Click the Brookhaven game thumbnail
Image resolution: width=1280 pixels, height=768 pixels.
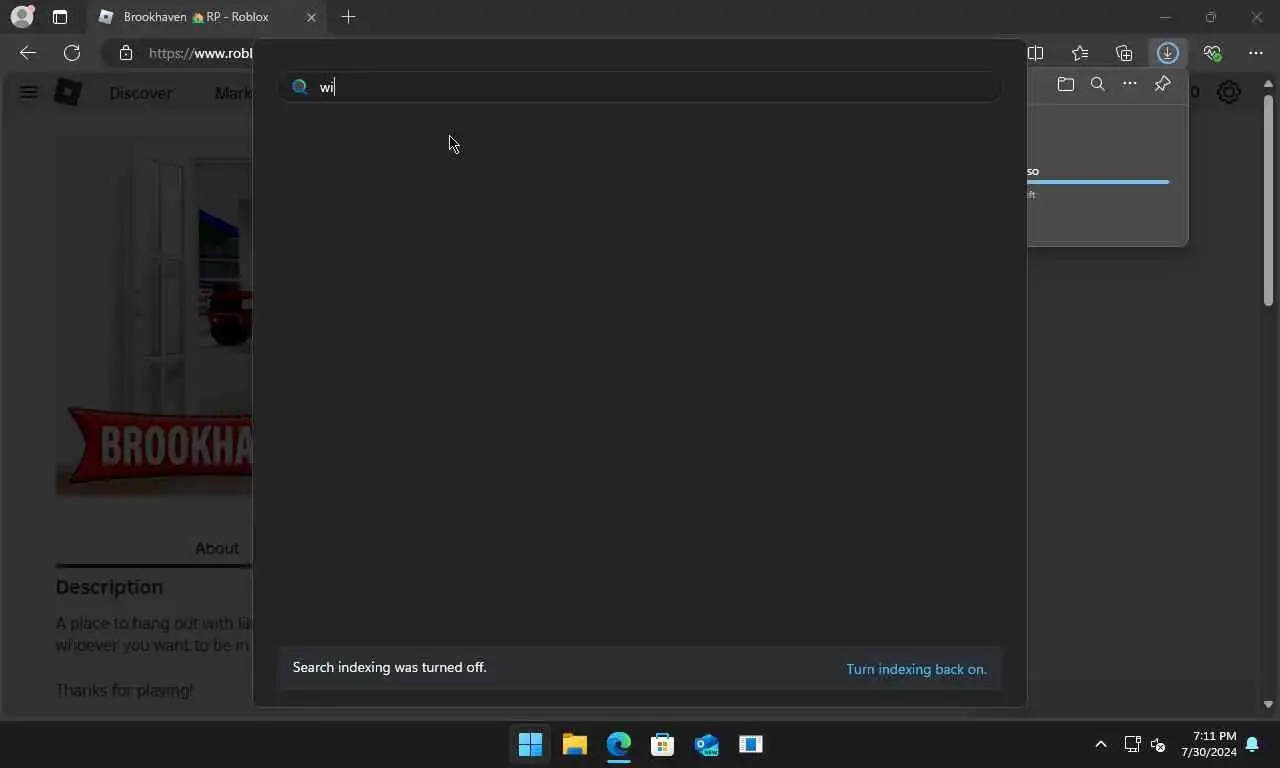click(x=154, y=315)
